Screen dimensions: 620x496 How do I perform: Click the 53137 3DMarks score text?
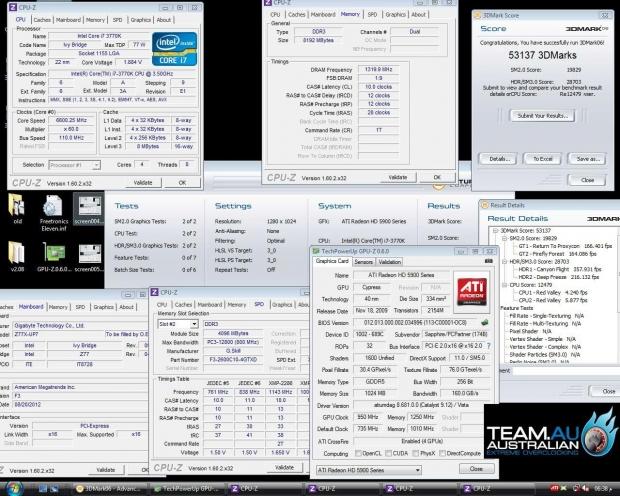coord(542,55)
